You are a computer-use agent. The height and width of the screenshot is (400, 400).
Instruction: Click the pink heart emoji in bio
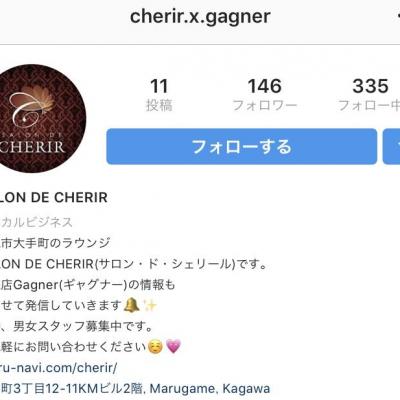173,347
